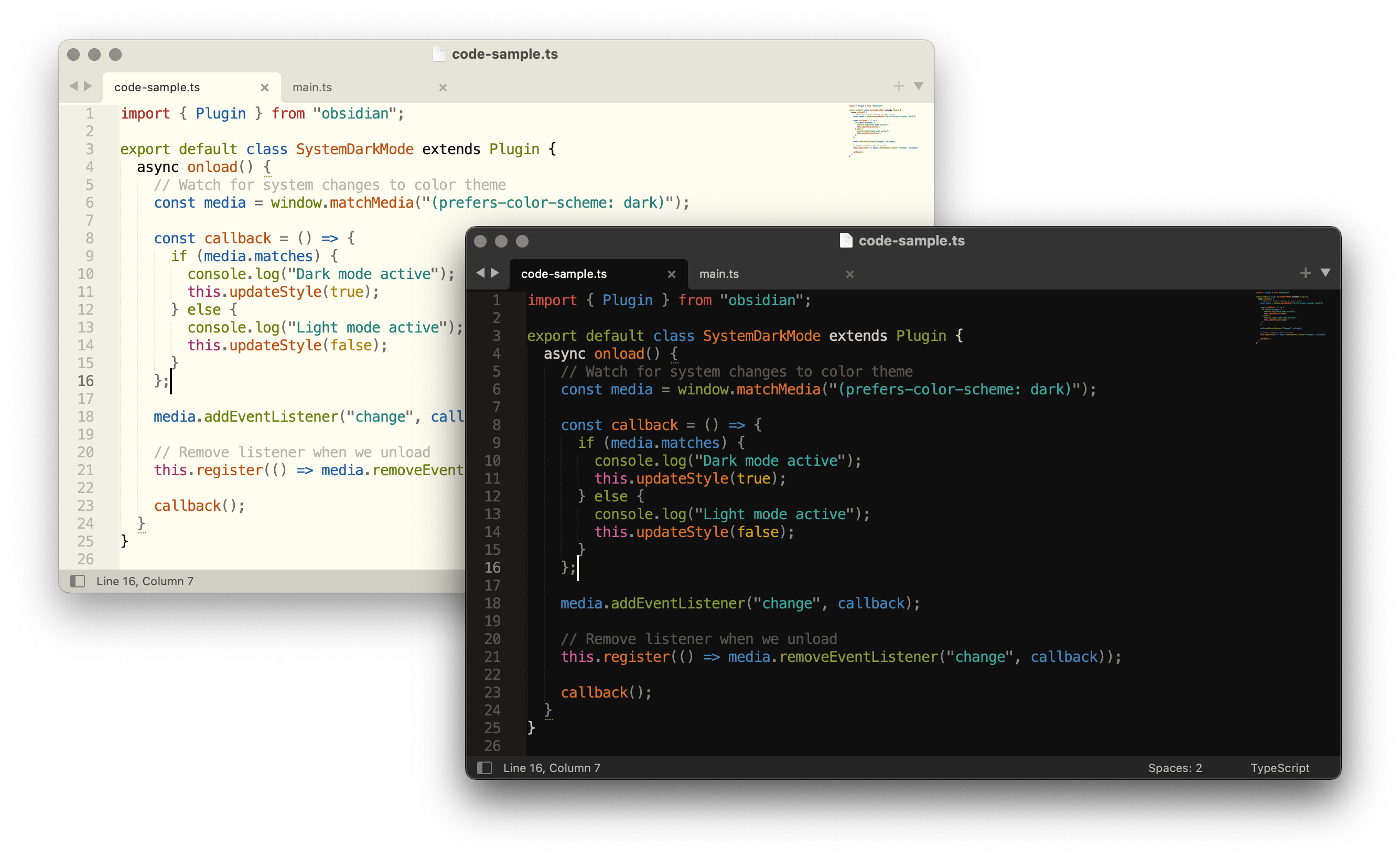Open the TypeScript language selector
This screenshot has height=857, width=1400.
(x=1279, y=768)
